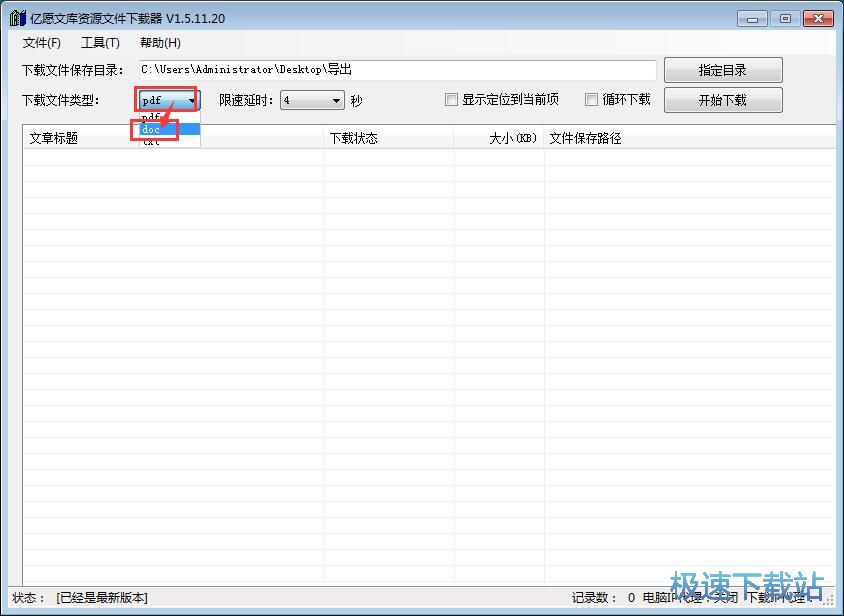
Task: Click the save directory path field
Action: point(397,70)
